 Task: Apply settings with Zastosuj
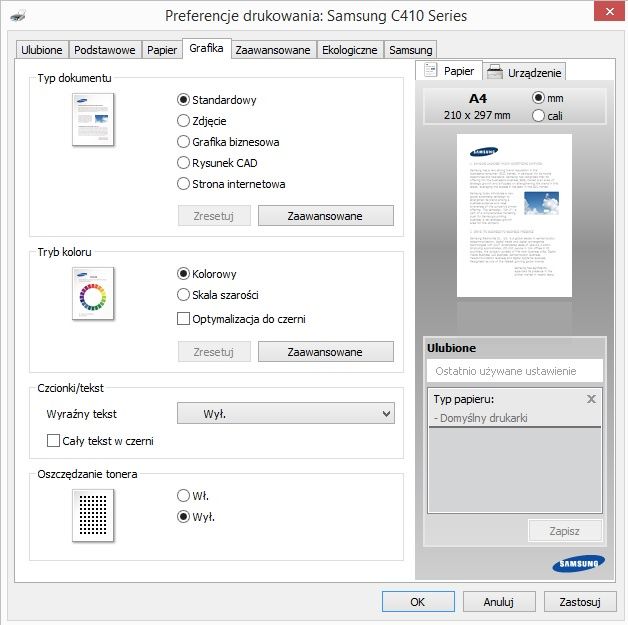[580, 602]
